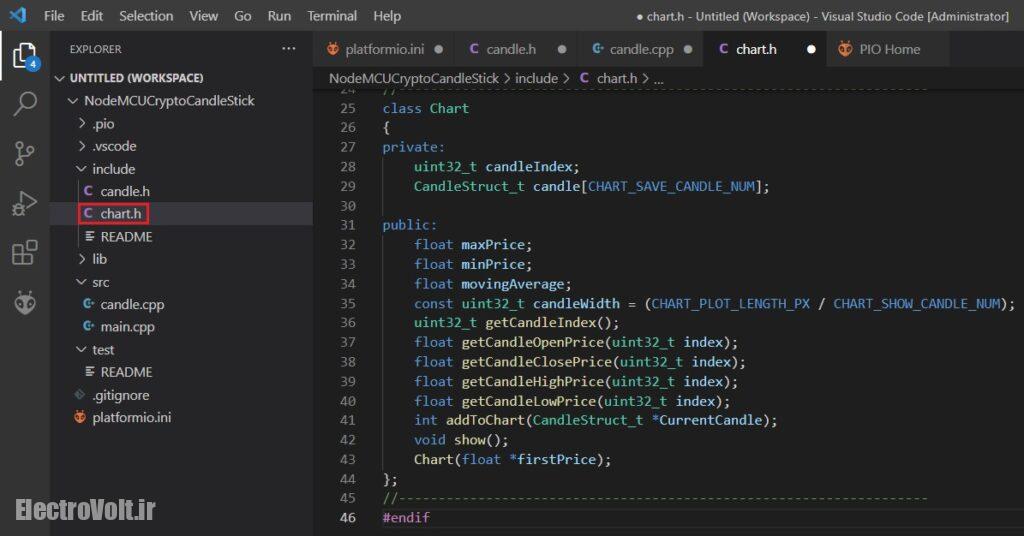Open main.cpp in the file tree
The height and width of the screenshot is (536, 1024).
127,327
